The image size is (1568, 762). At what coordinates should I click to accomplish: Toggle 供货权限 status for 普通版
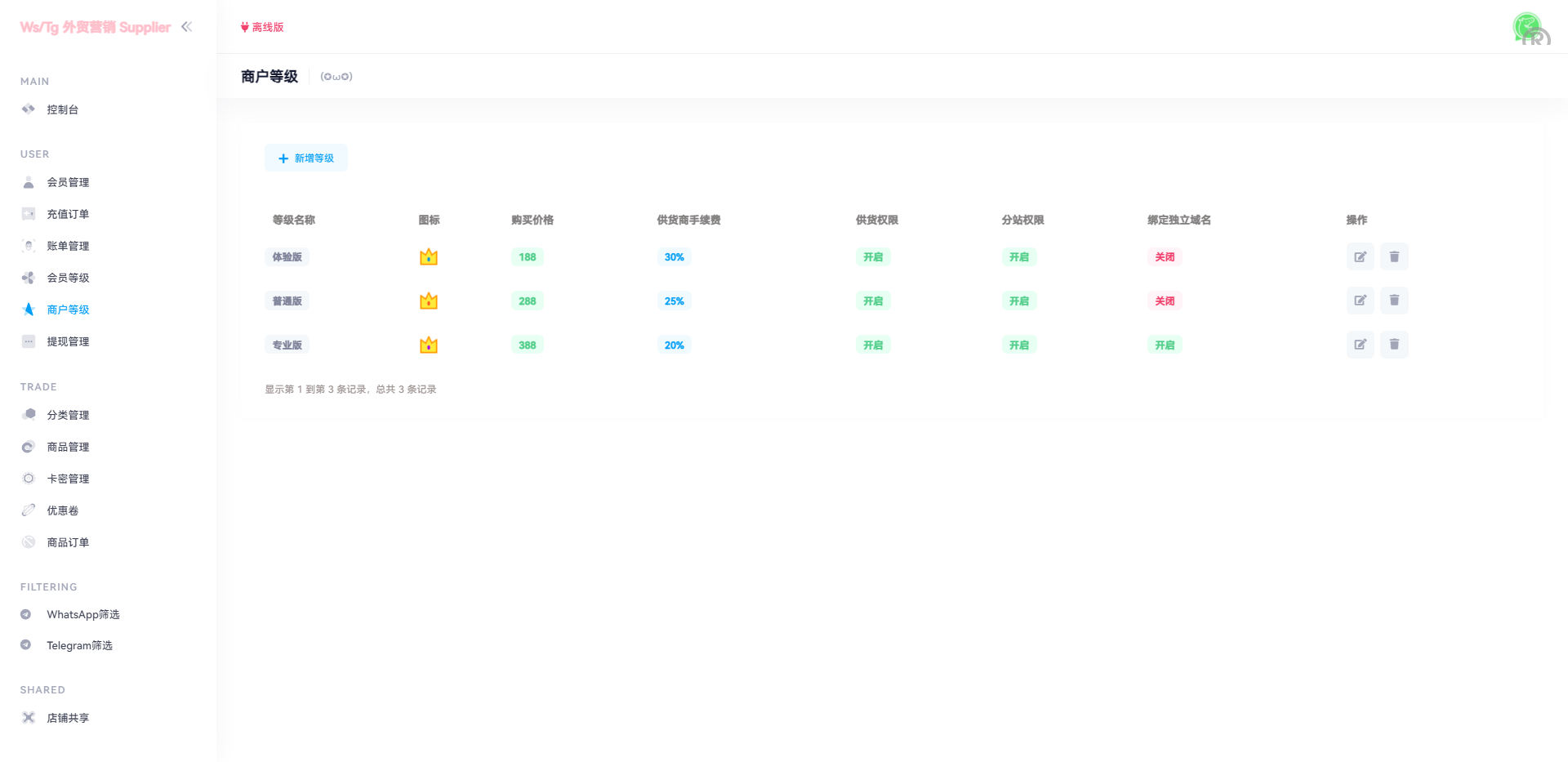tap(873, 301)
